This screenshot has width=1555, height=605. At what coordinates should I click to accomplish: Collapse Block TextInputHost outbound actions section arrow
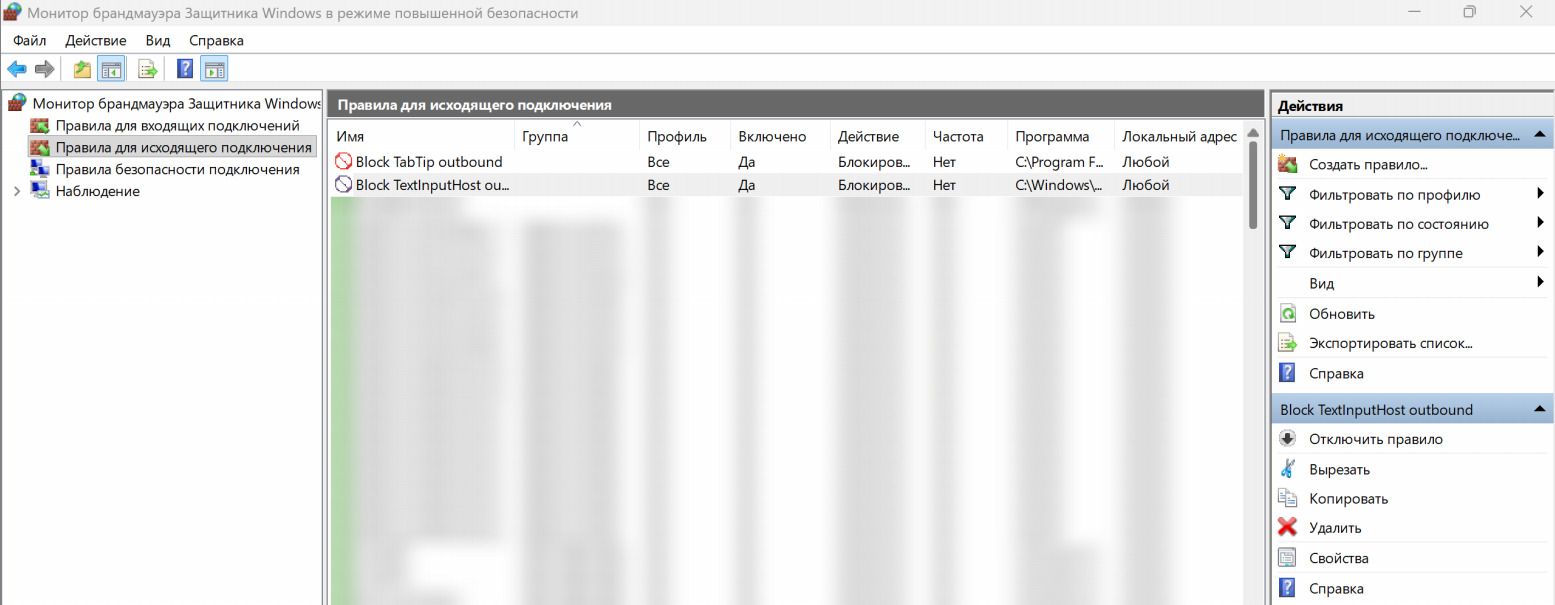tap(1540, 410)
